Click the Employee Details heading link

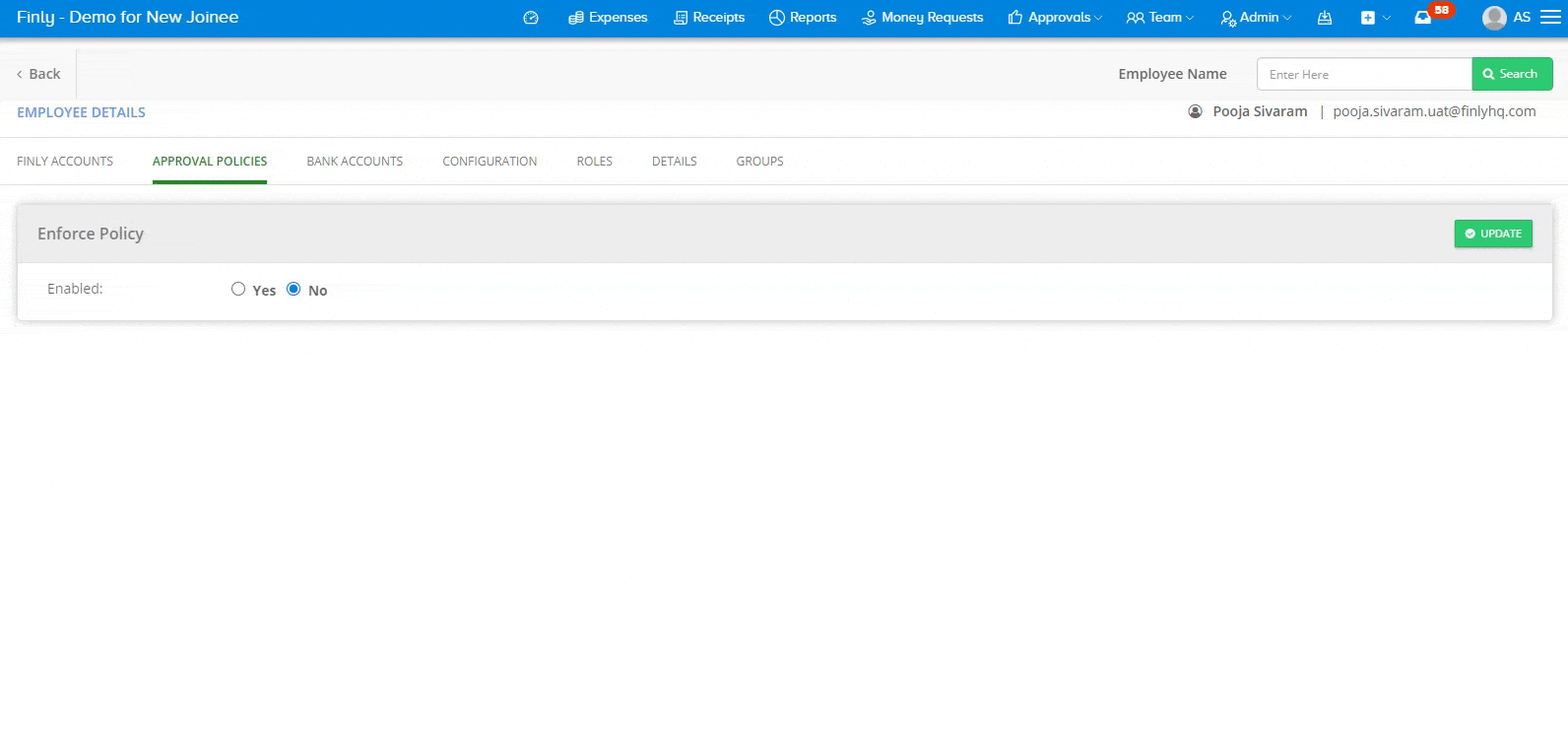click(x=81, y=112)
